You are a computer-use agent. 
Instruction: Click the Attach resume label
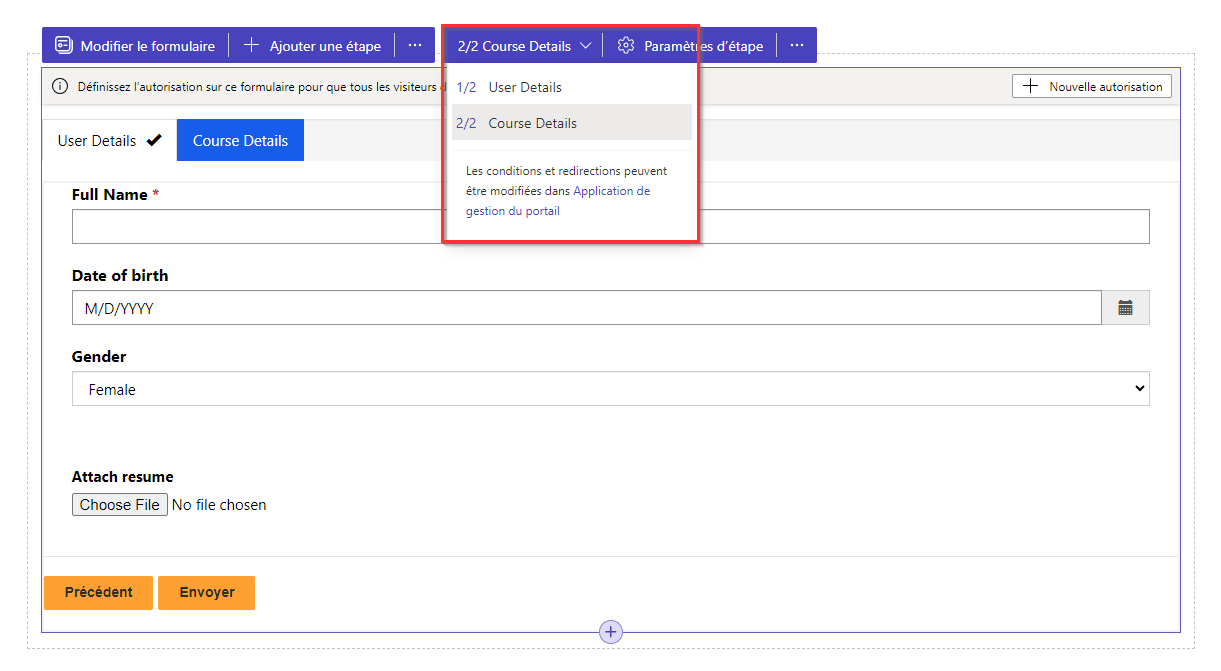(x=122, y=477)
